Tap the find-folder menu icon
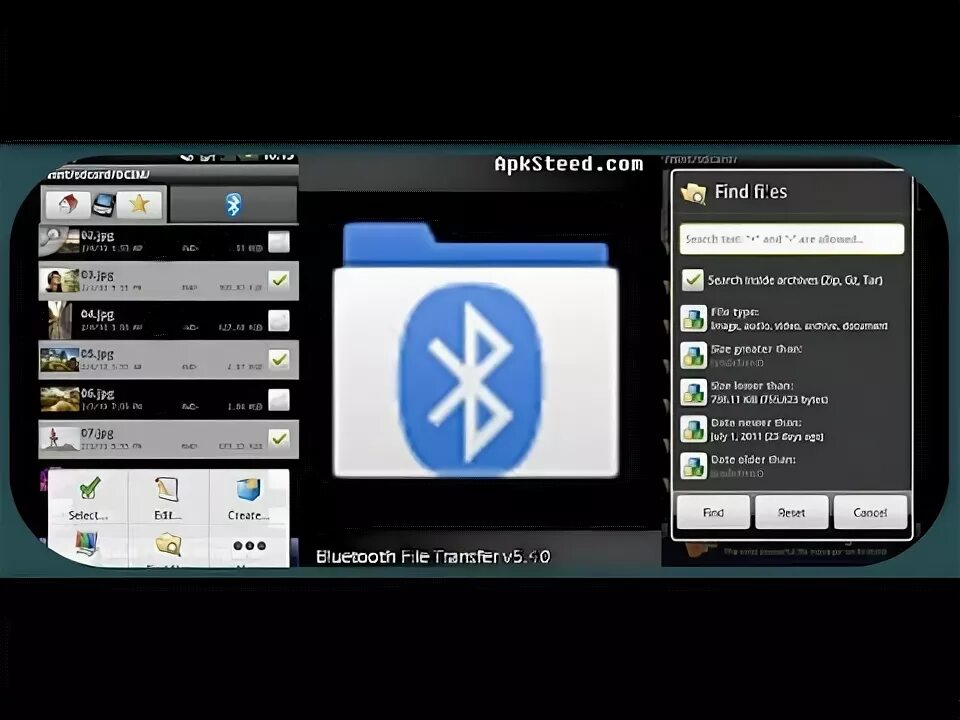Image resolution: width=960 pixels, height=720 pixels. pos(168,544)
